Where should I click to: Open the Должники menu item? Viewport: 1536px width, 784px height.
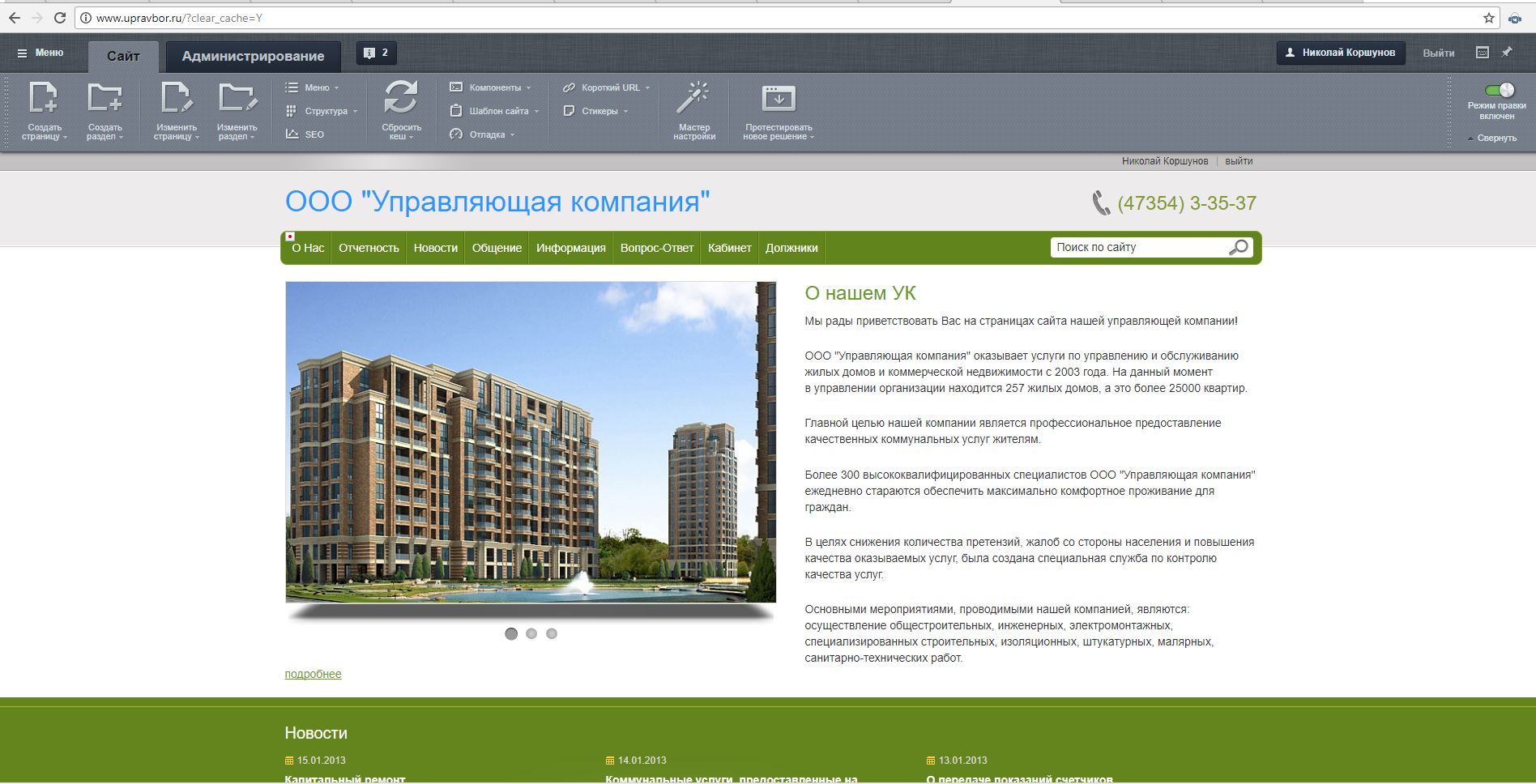click(x=791, y=248)
